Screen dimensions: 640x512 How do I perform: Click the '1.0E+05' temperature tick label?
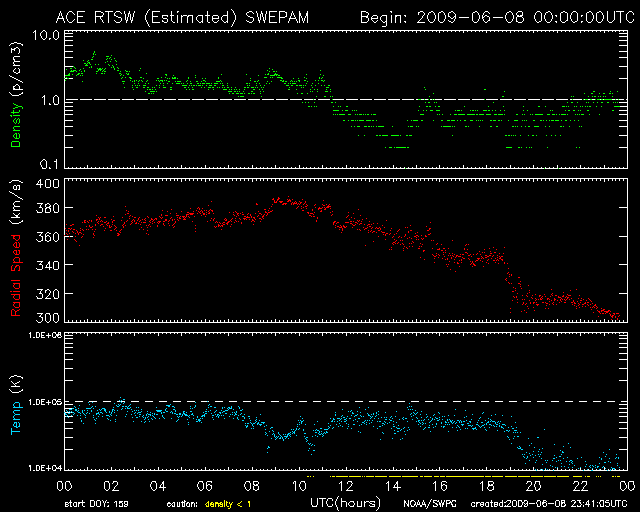[44, 402]
